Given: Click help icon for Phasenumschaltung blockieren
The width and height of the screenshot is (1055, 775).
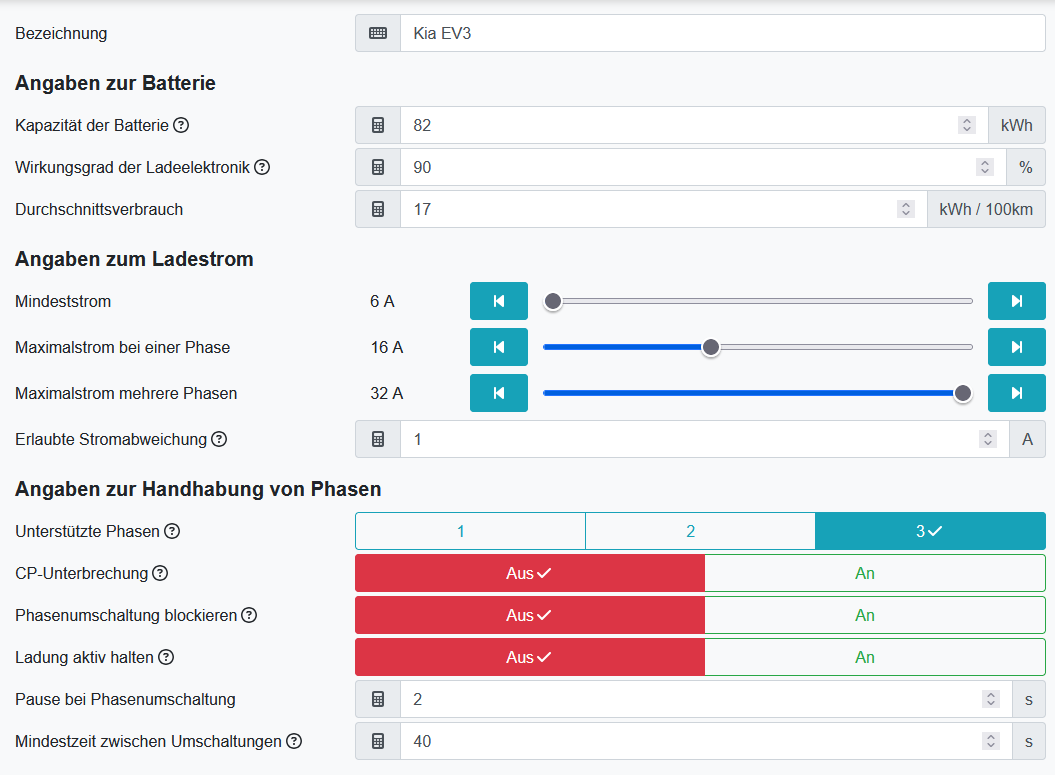Looking at the screenshot, I should click(249, 616).
